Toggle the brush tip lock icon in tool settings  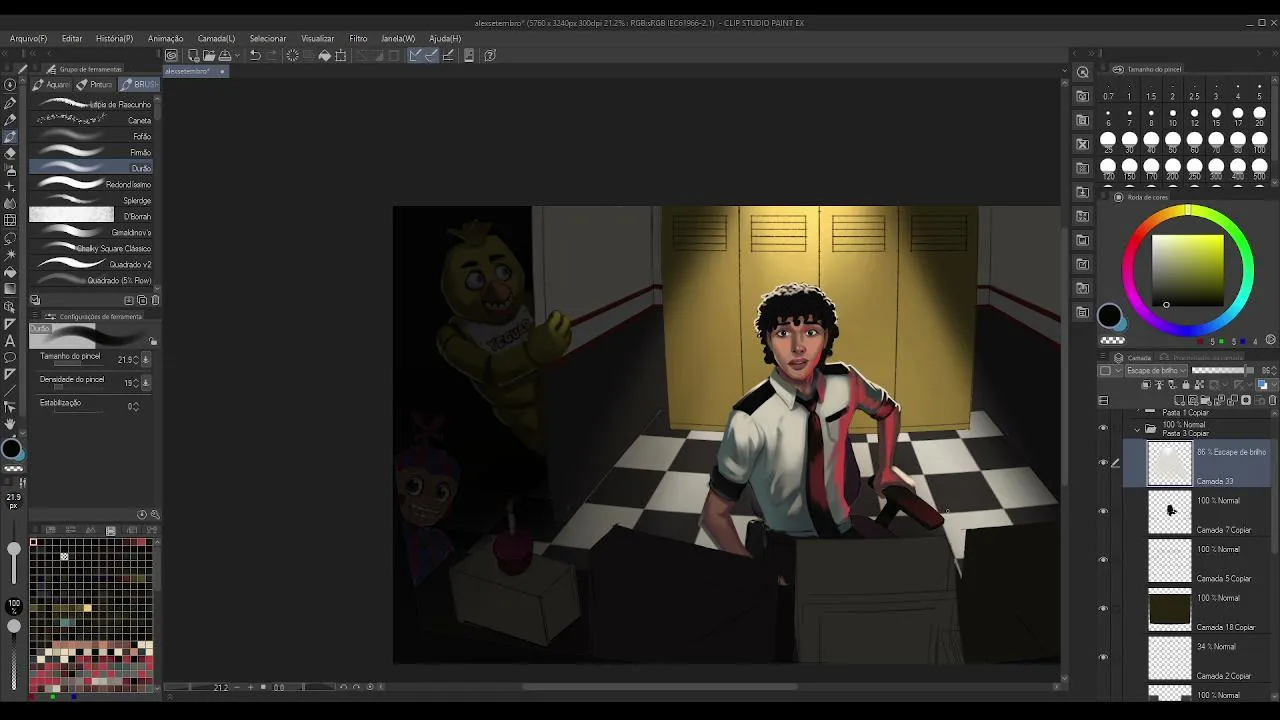click(x=152, y=341)
